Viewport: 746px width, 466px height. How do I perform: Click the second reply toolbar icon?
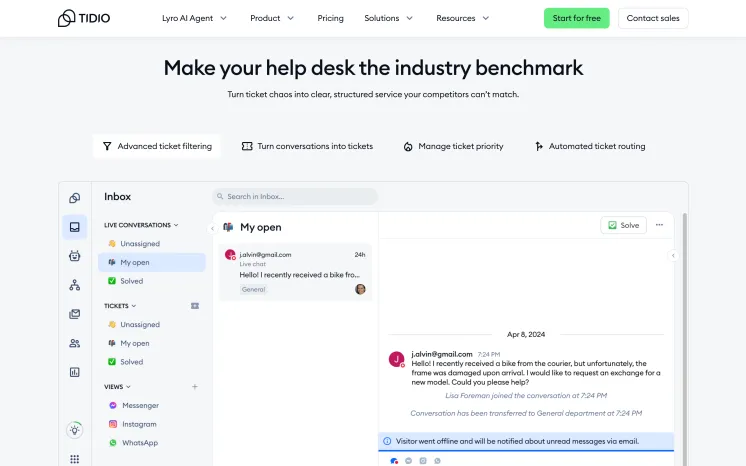409,461
